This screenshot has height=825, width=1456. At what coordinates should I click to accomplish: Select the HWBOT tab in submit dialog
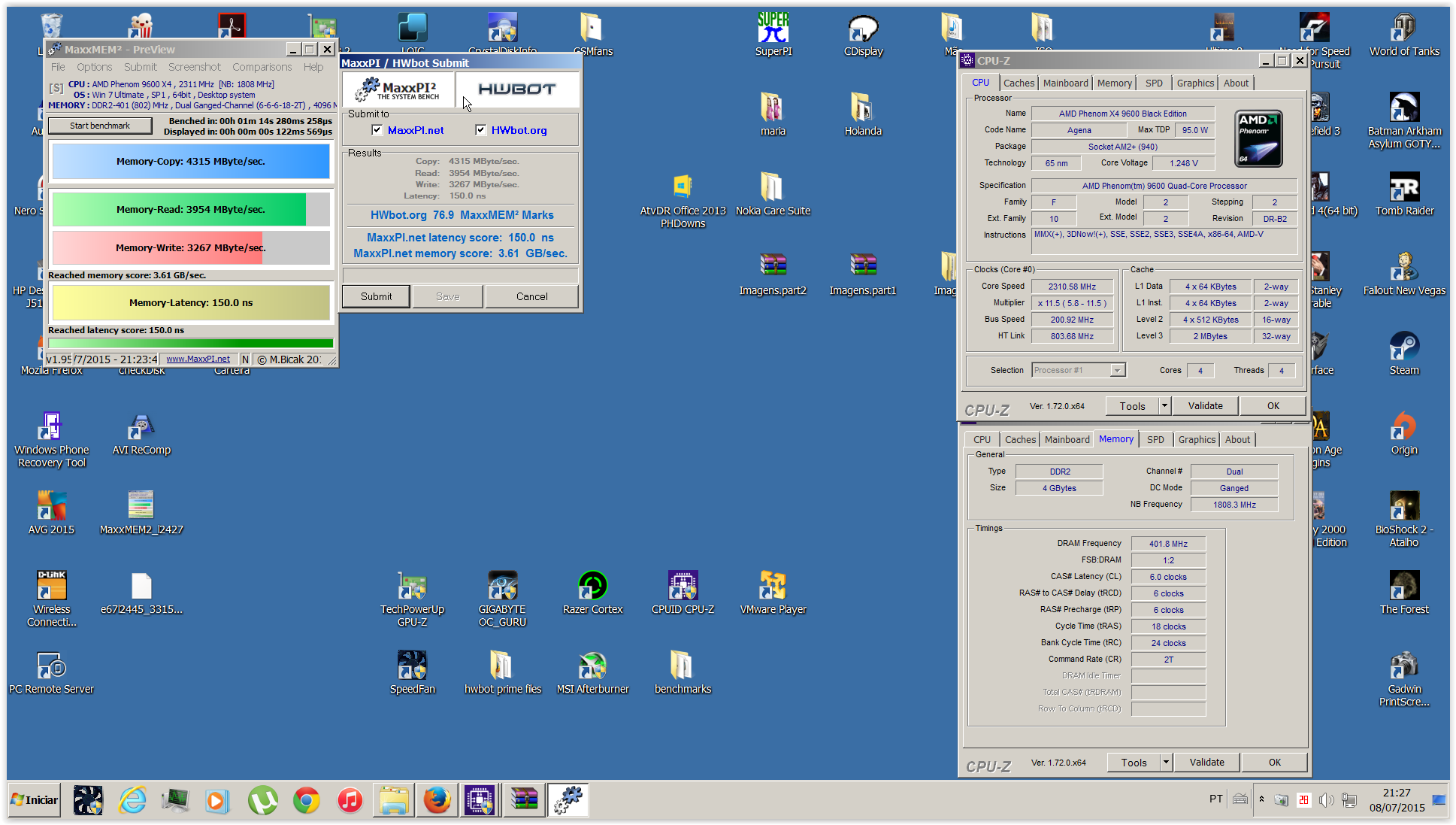pyautogui.click(x=516, y=89)
